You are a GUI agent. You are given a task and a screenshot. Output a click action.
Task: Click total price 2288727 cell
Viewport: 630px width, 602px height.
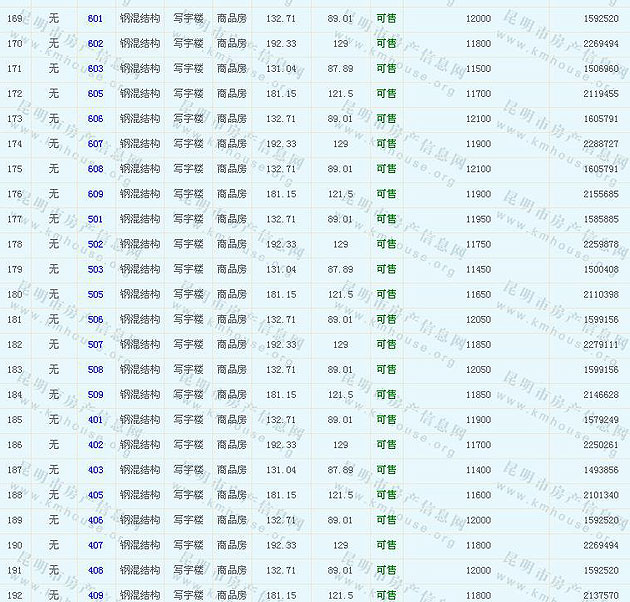tap(600, 144)
